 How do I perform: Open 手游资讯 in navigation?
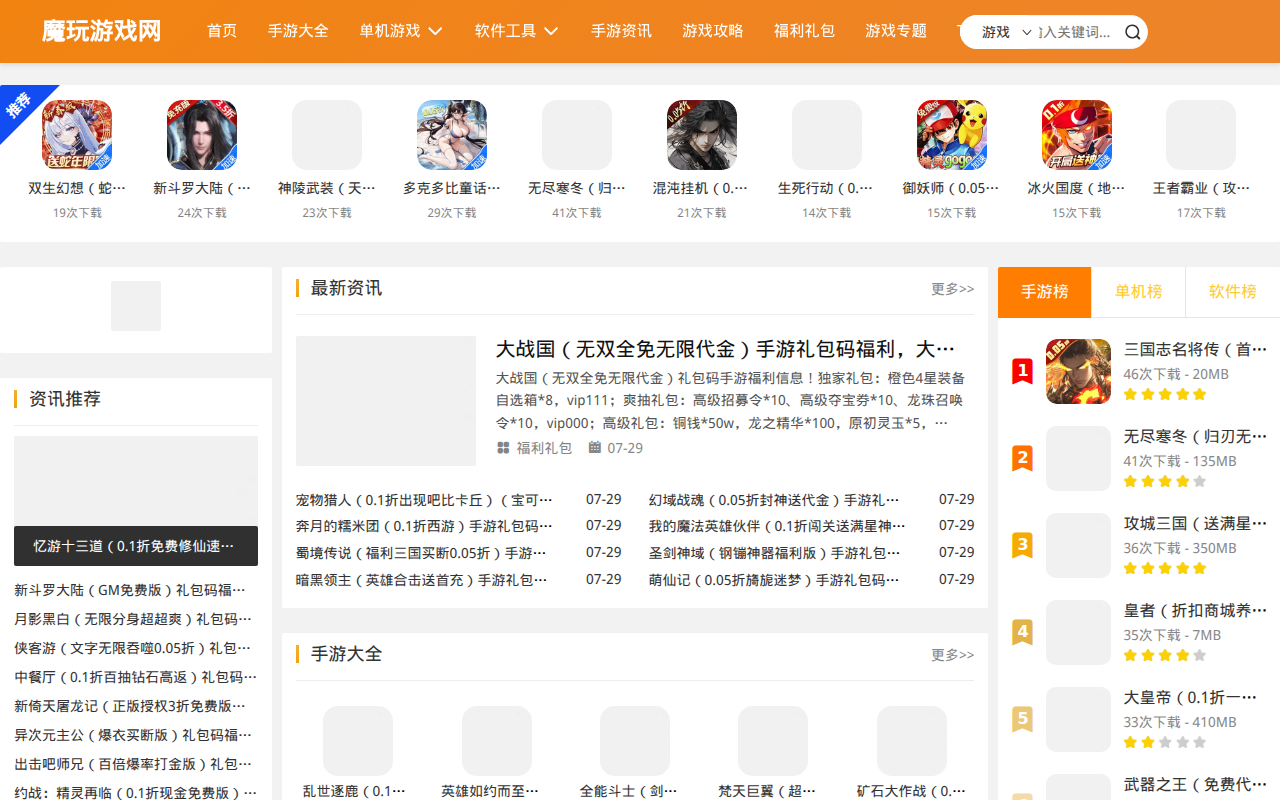(x=621, y=31)
